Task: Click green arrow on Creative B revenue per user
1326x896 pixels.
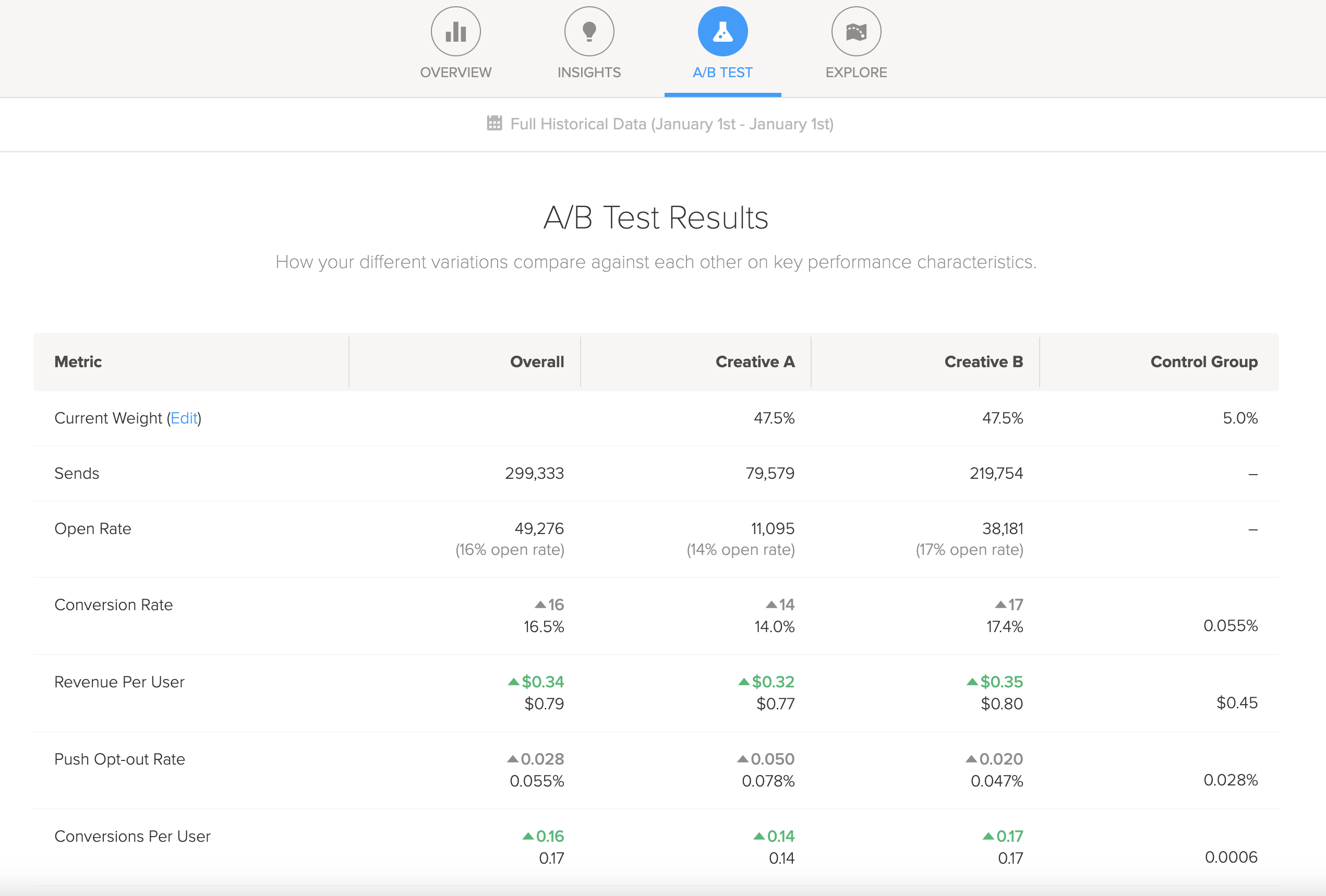Action: [x=972, y=682]
